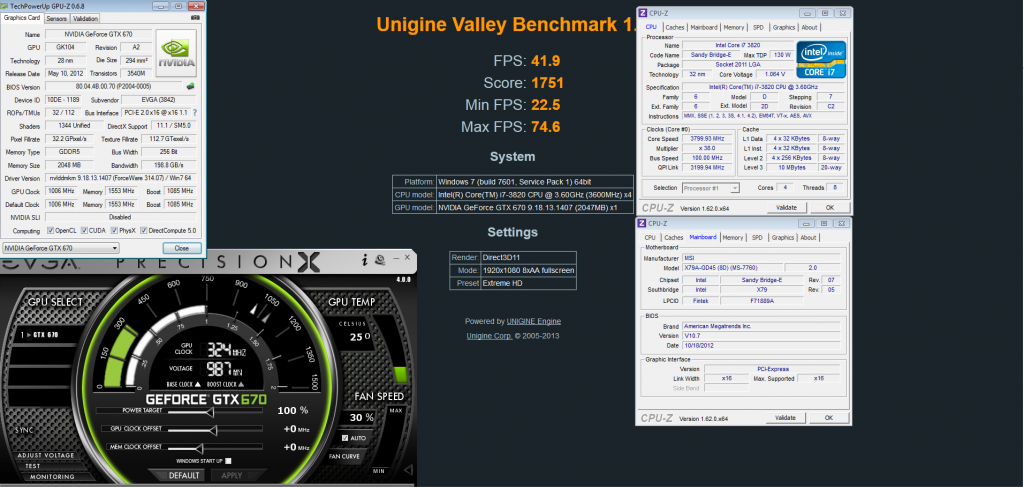
Task: Click the CPU-Z title bar icon of CPU window
Action: (643, 12)
